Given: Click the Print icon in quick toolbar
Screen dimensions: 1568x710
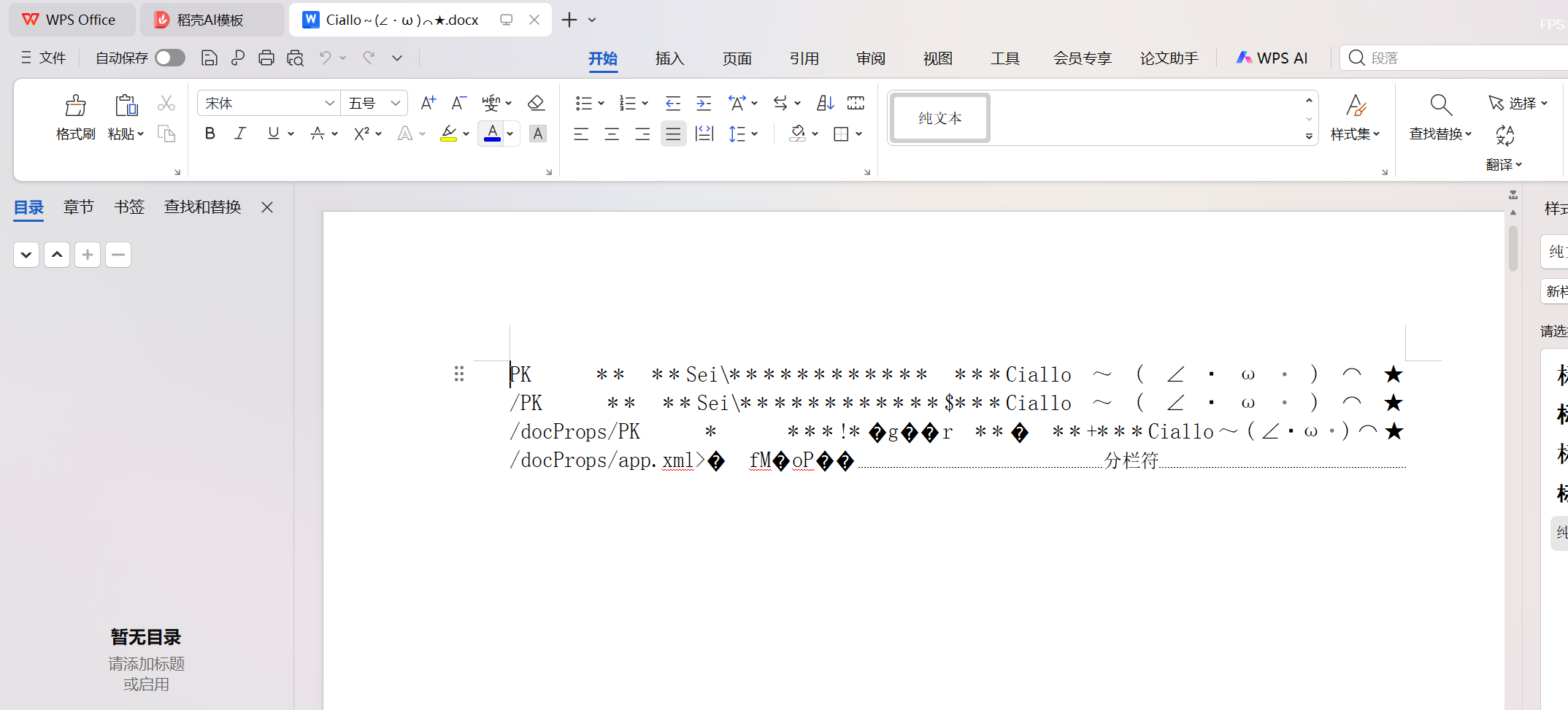Looking at the screenshot, I should [x=266, y=58].
